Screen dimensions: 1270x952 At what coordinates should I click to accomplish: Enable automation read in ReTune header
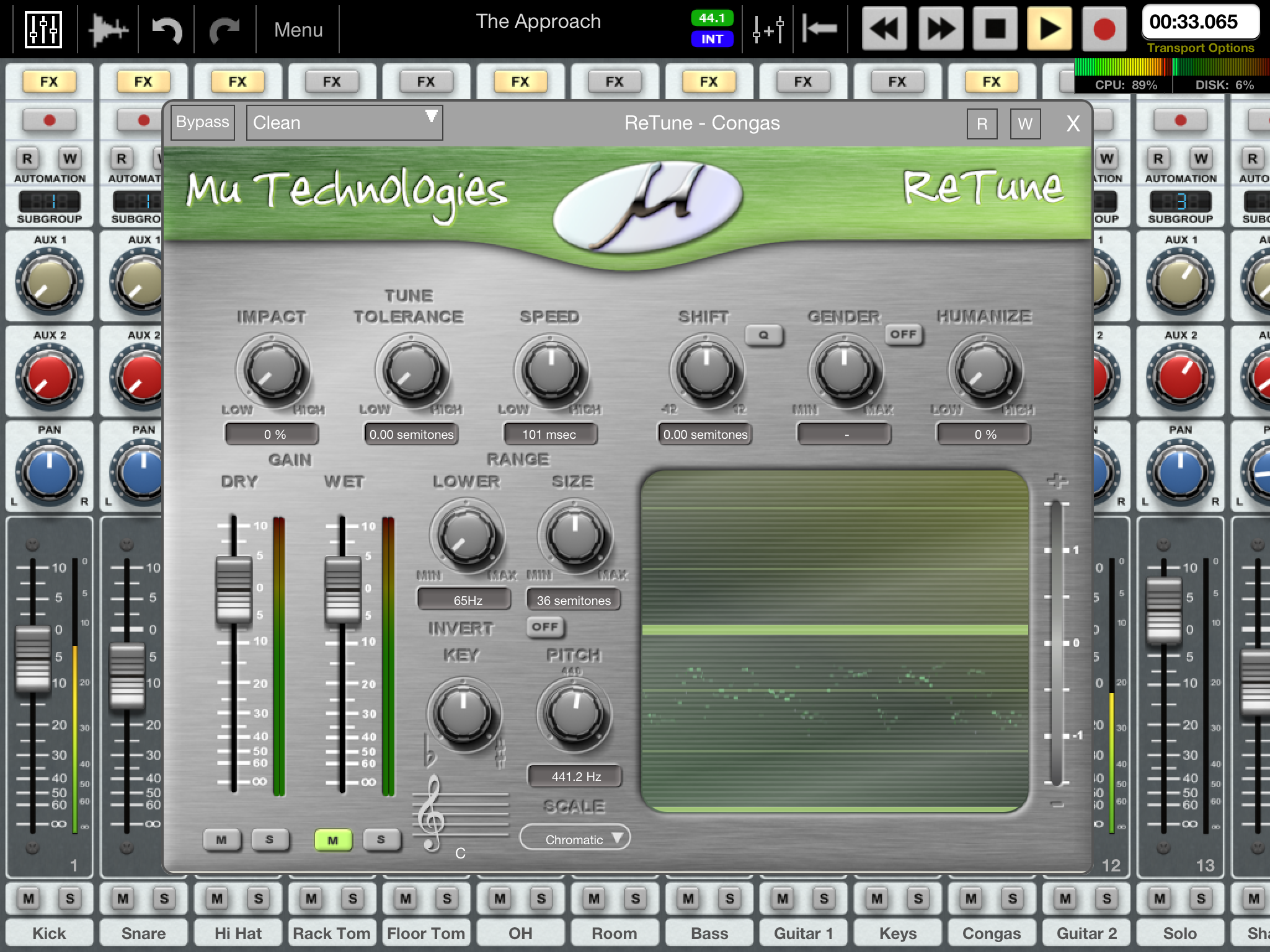click(982, 124)
